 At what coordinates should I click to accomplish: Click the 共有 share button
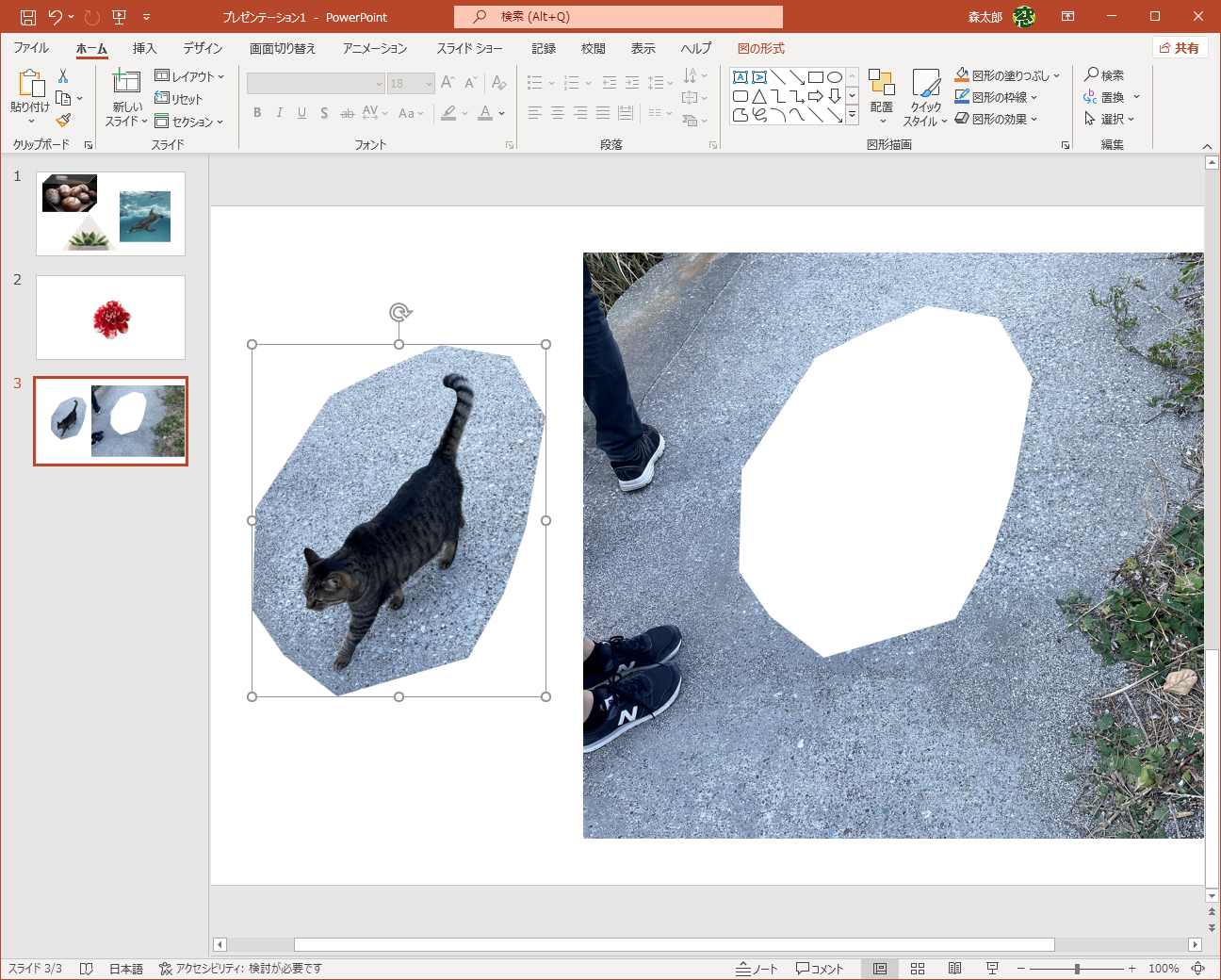click(1180, 47)
